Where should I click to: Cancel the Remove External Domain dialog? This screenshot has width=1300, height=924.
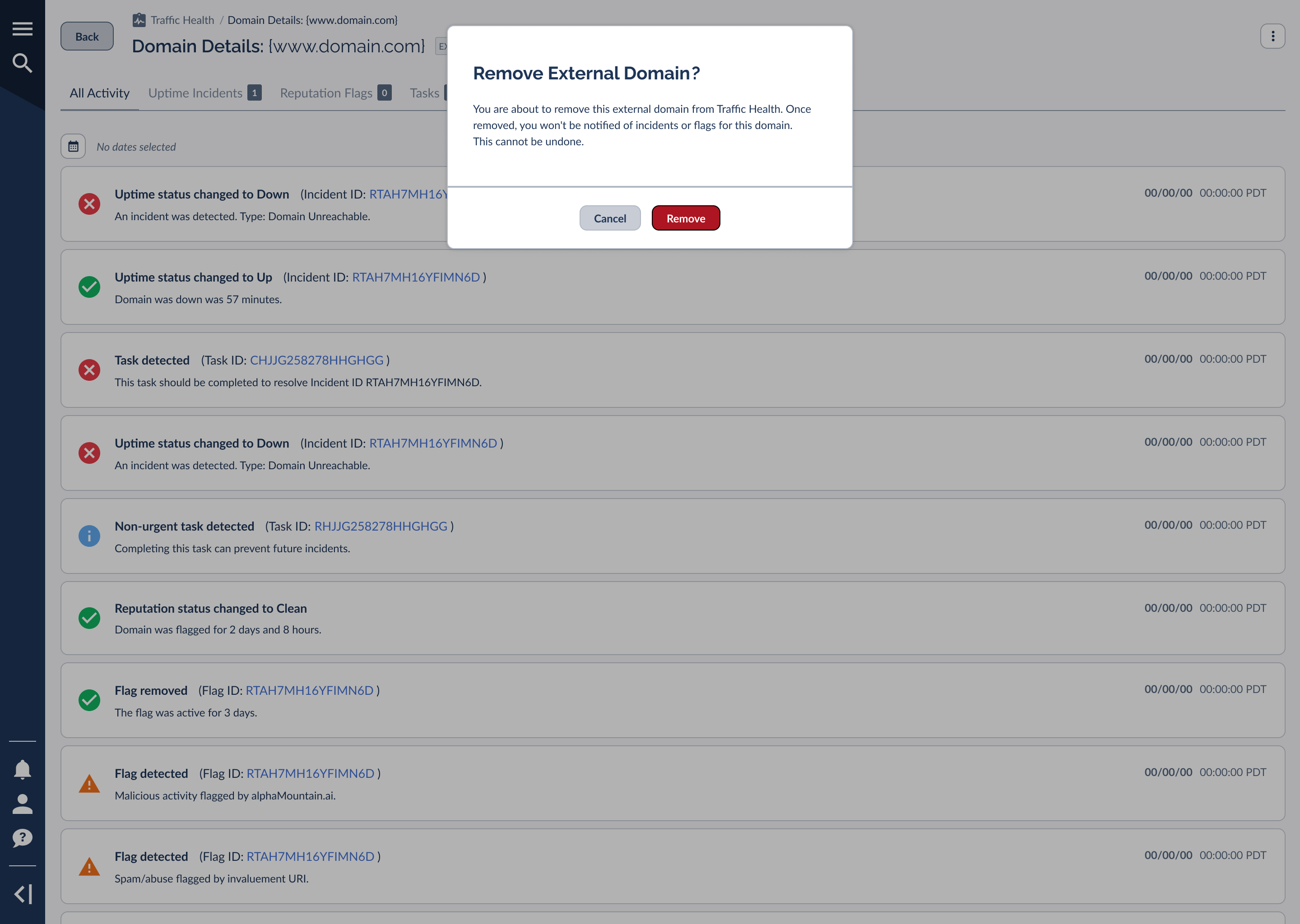pos(610,218)
